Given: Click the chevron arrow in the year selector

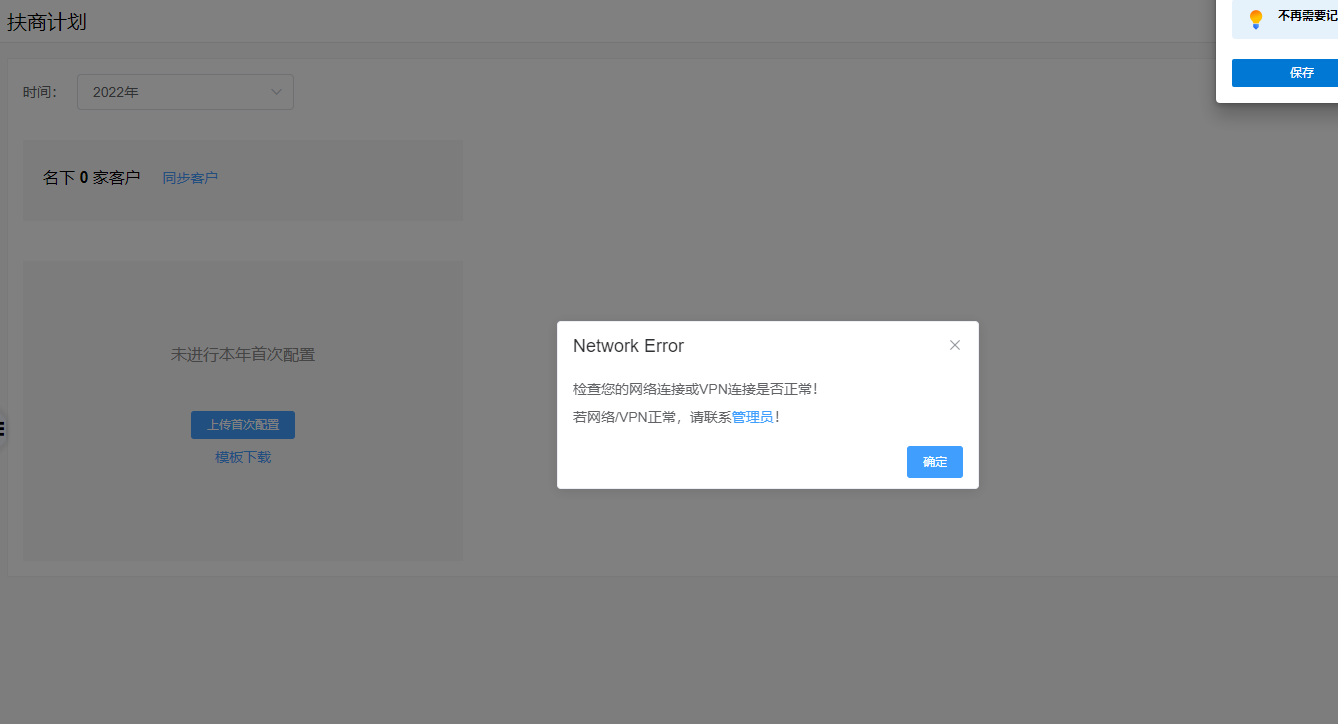Looking at the screenshot, I should point(277,92).
